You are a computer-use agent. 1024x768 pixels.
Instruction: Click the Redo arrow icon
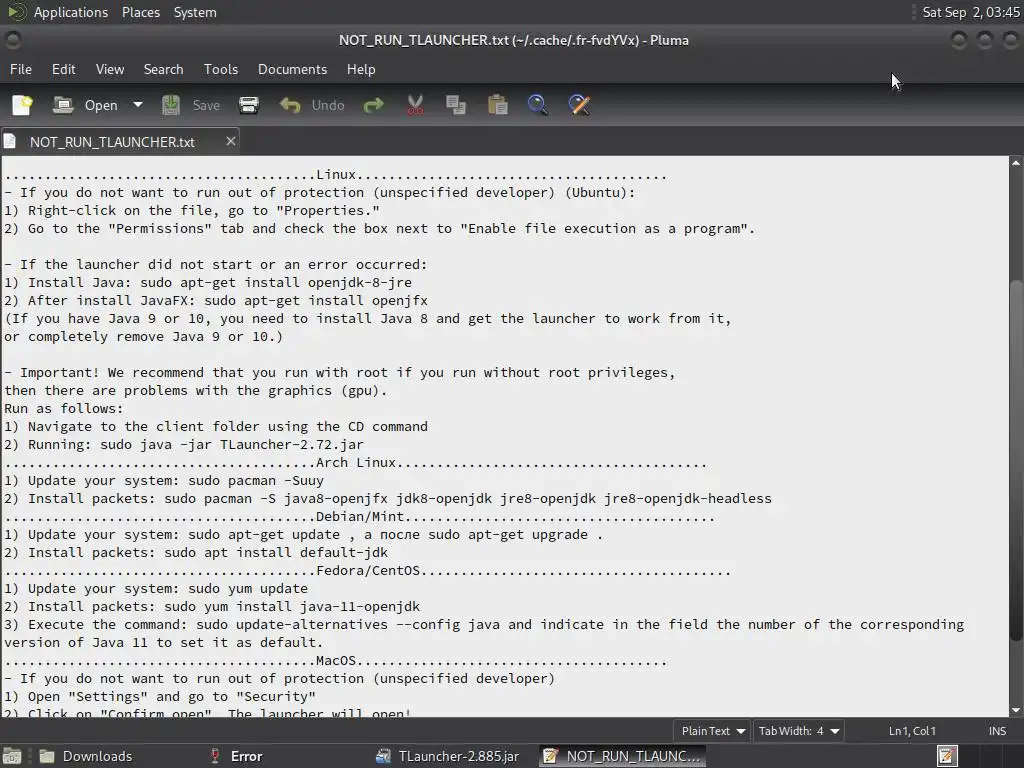click(x=374, y=105)
